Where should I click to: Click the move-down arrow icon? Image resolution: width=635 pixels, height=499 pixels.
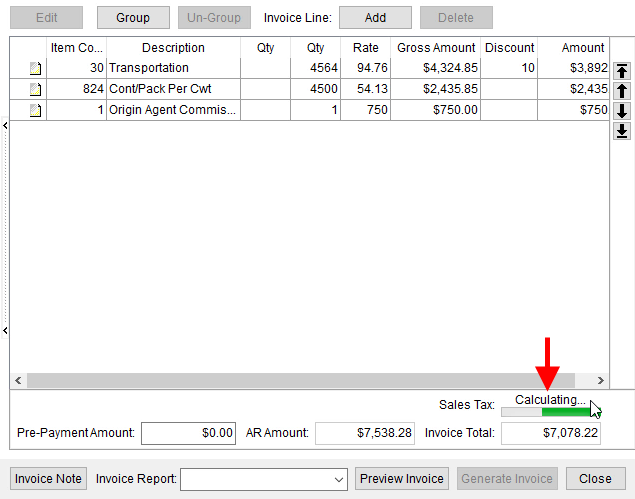tap(621, 111)
